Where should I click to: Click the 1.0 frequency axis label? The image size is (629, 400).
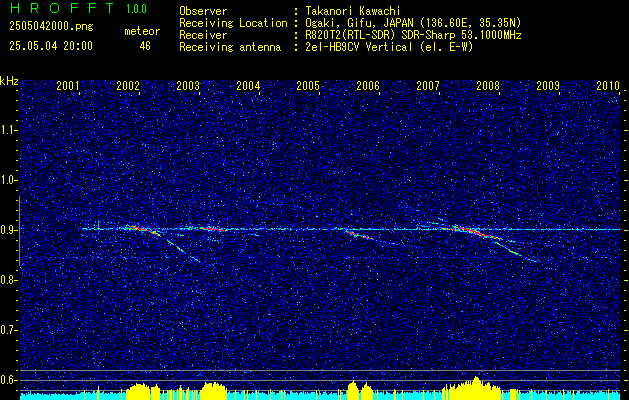point(9,180)
